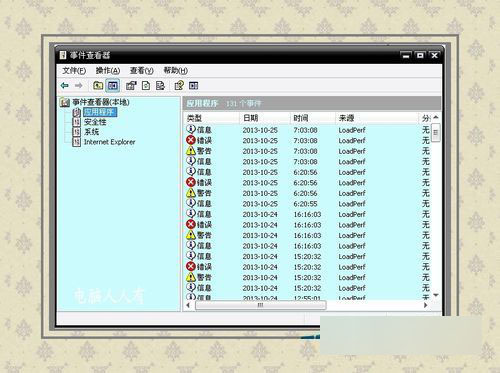Click the yellow warning icon at 7:03:08
This screenshot has height=373, width=500.
pyautogui.click(x=191, y=151)
